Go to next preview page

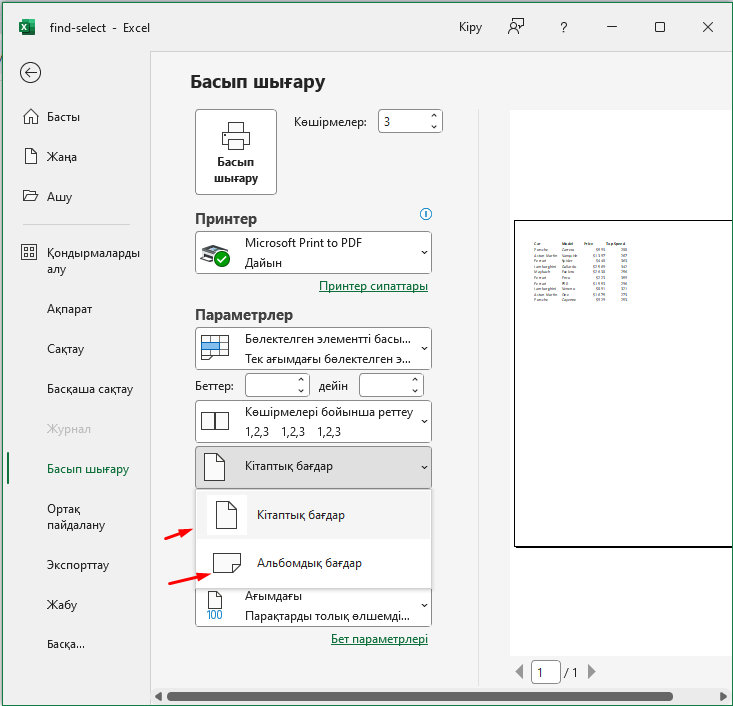click(592, 672)
